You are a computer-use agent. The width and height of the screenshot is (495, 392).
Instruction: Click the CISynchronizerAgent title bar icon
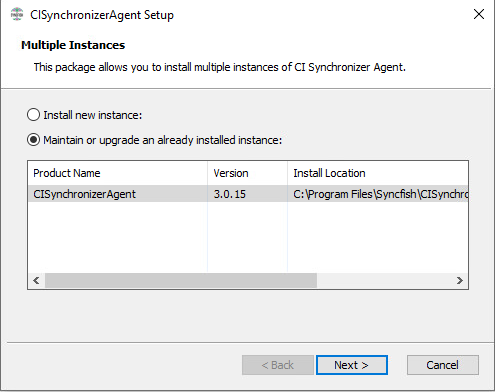[17, 15]
